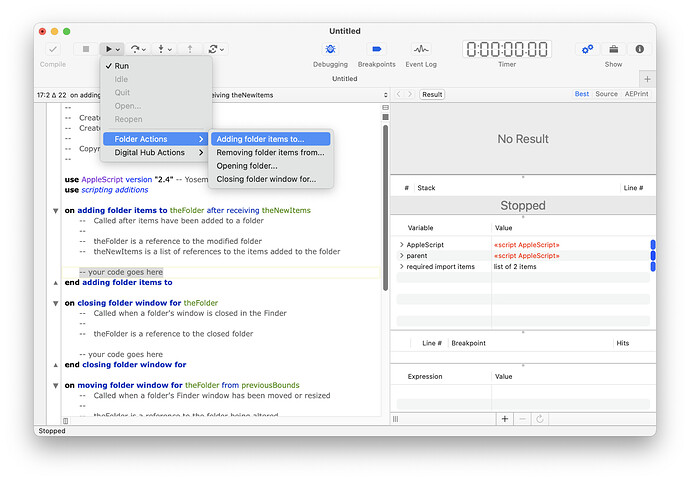Click 'list of 2 items' value
This screenshot has height=481, width=690.
(x=515, y=267)
